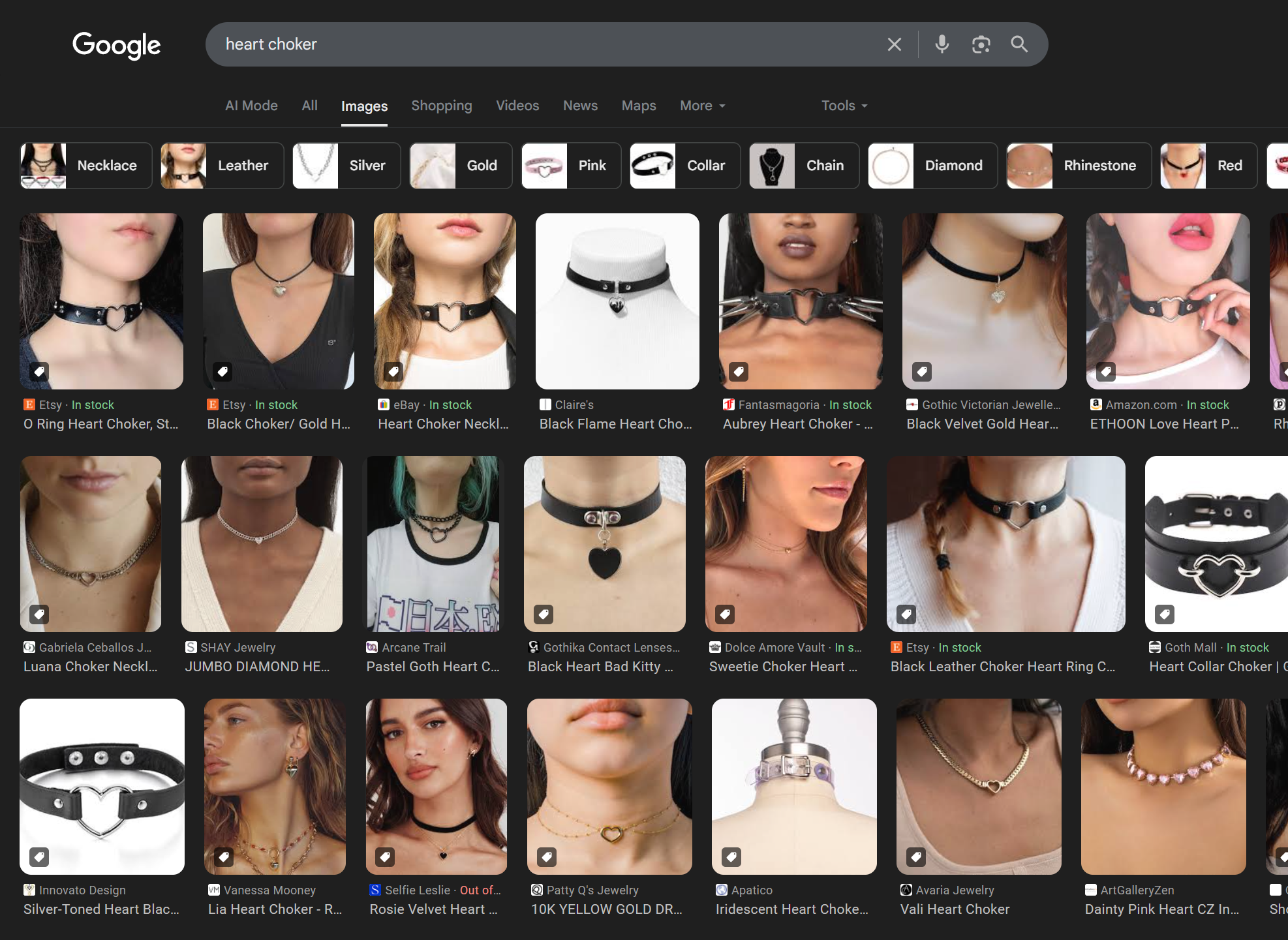Open the Innovato Design source link
Image resolution: width=1288 pixels, height=940 pixels.
pos(82,890)
